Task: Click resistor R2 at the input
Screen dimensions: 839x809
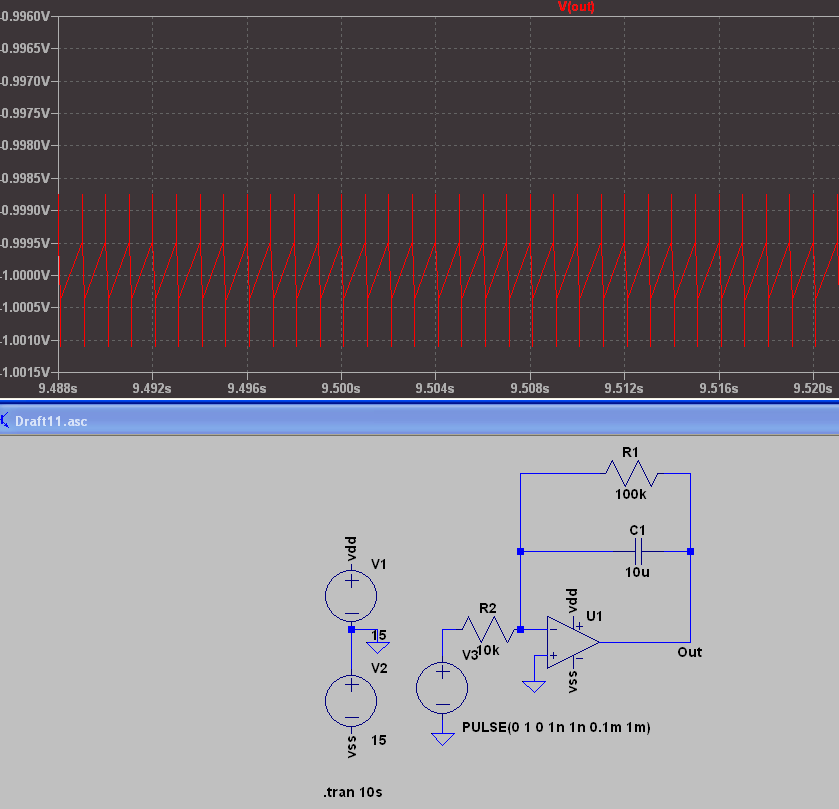Action: point(488,630)
